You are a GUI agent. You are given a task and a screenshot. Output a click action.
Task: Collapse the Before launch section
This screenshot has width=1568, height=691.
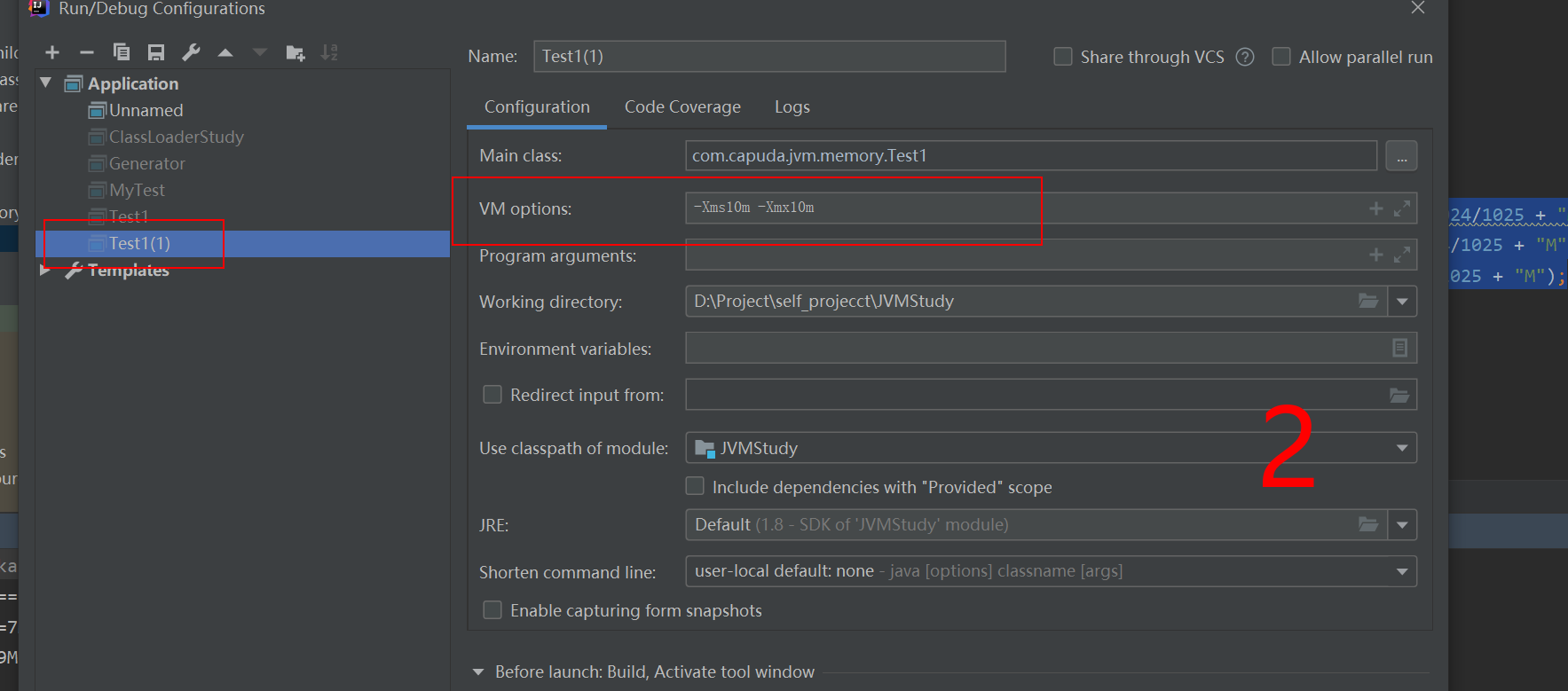pos(478,672)
